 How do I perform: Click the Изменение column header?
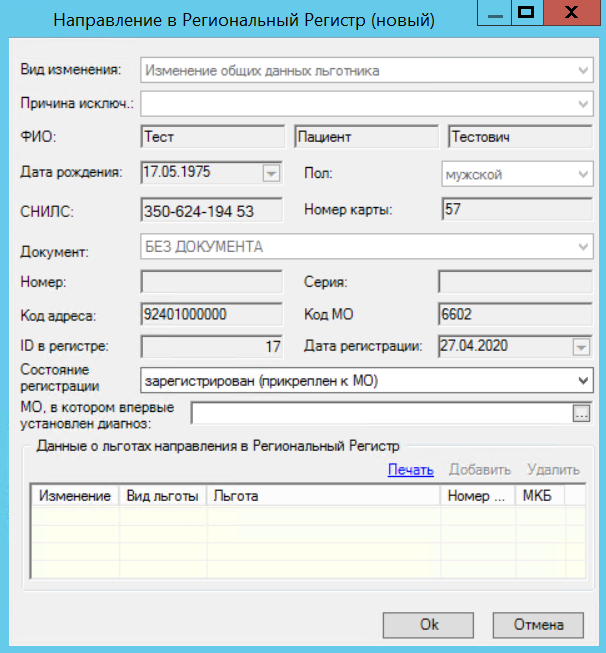(x=75, y=496)
